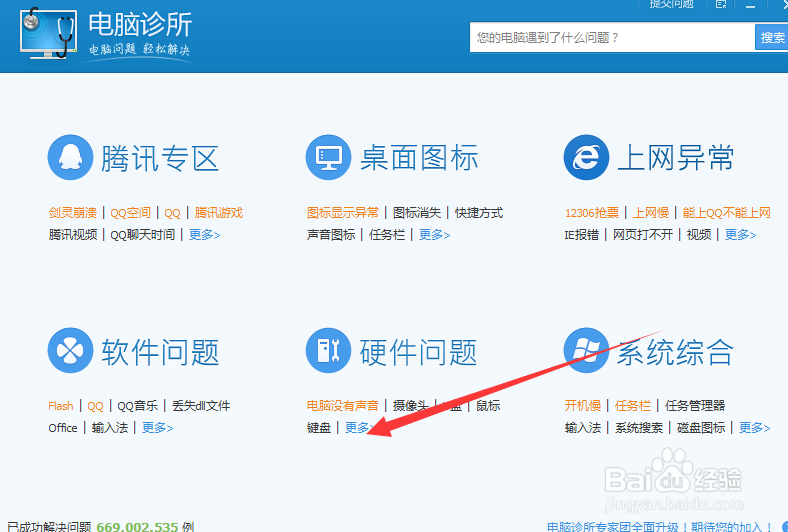Open the 开机慢 link
The image size is (788, 532).
point(583,406)
